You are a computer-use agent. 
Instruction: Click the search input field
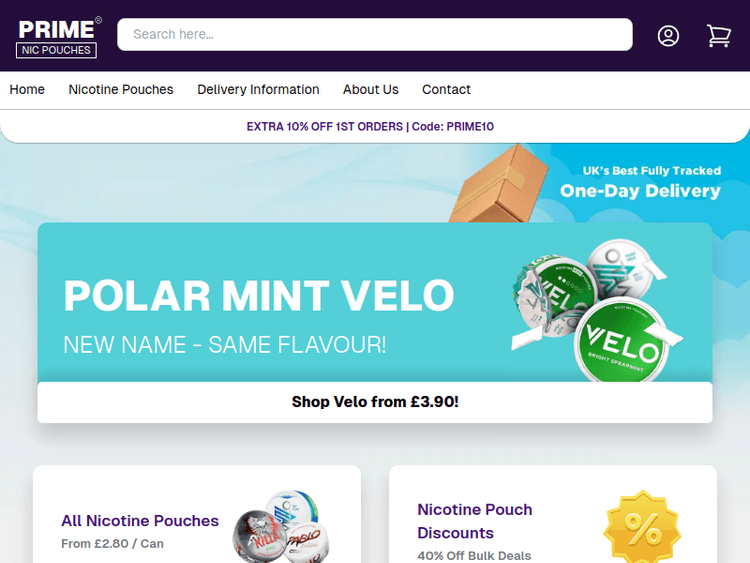coord(375,34)
